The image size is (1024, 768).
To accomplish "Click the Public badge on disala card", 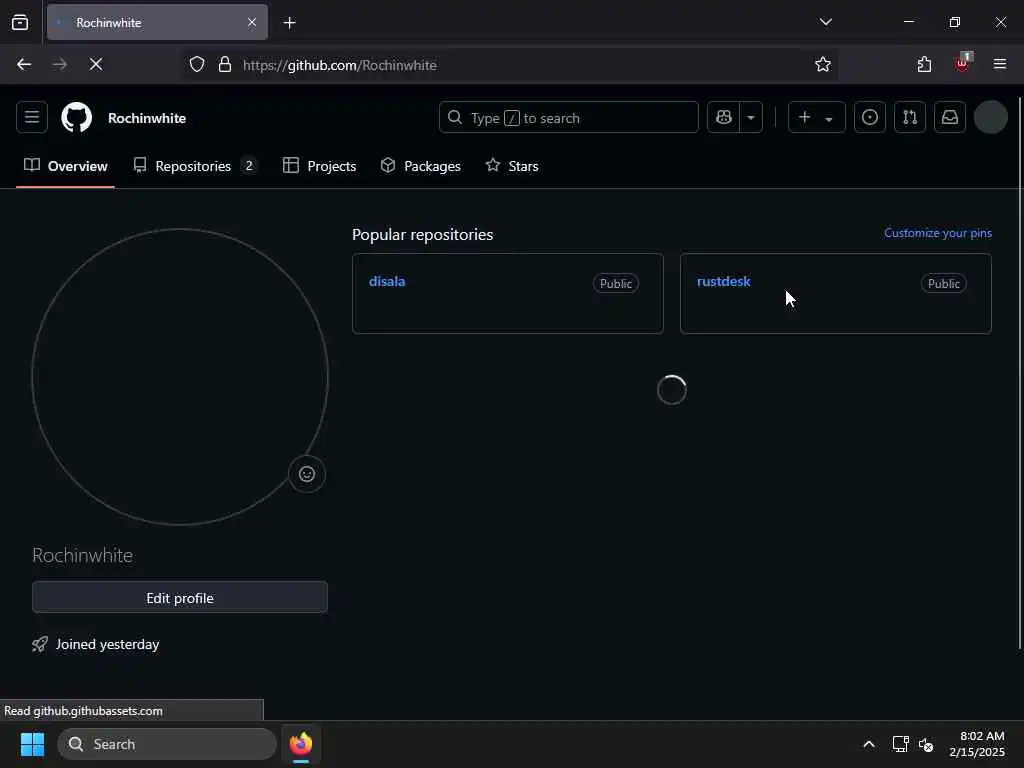I will [x=616, y=283].
